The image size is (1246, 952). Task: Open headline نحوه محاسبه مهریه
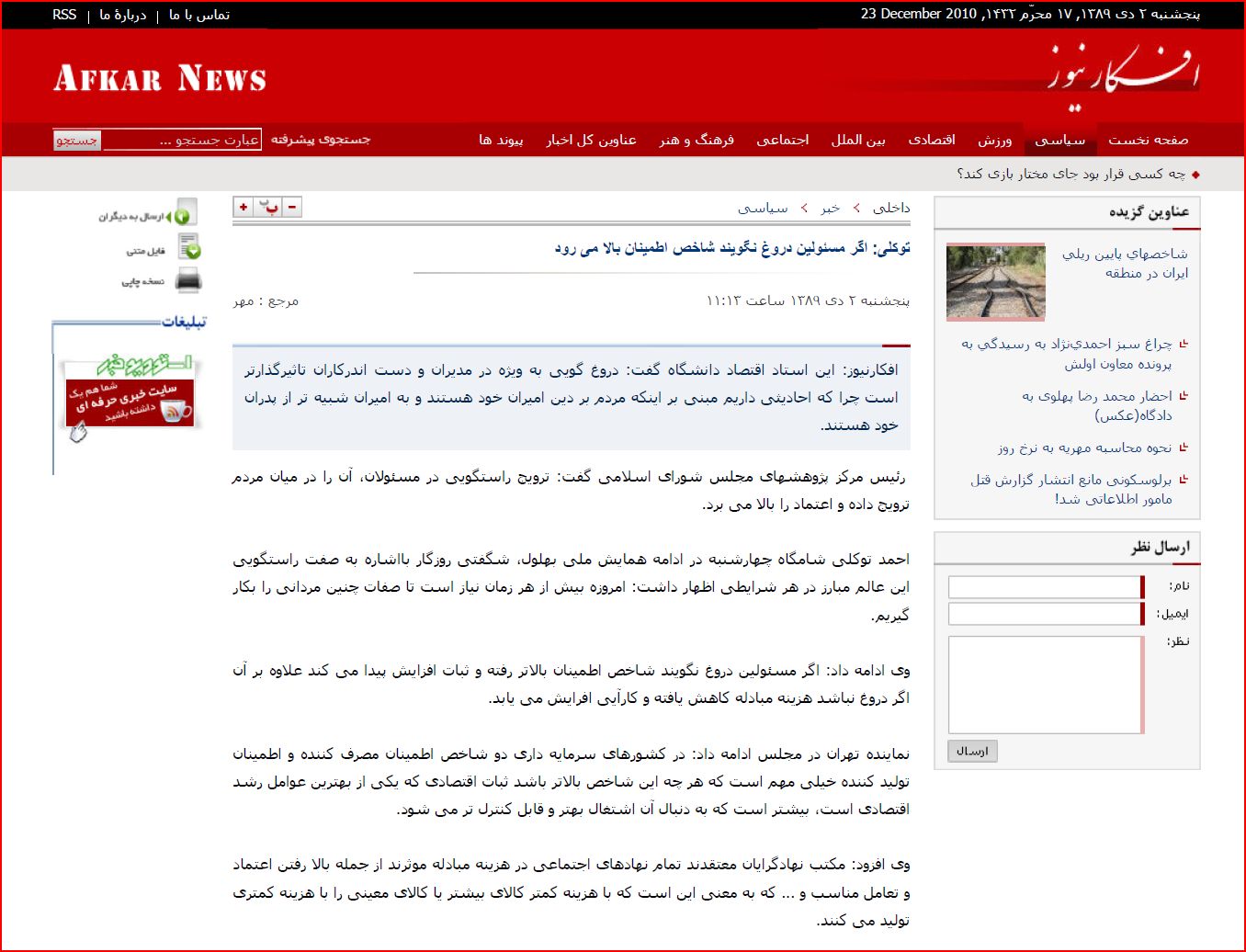coord(1085,448)
